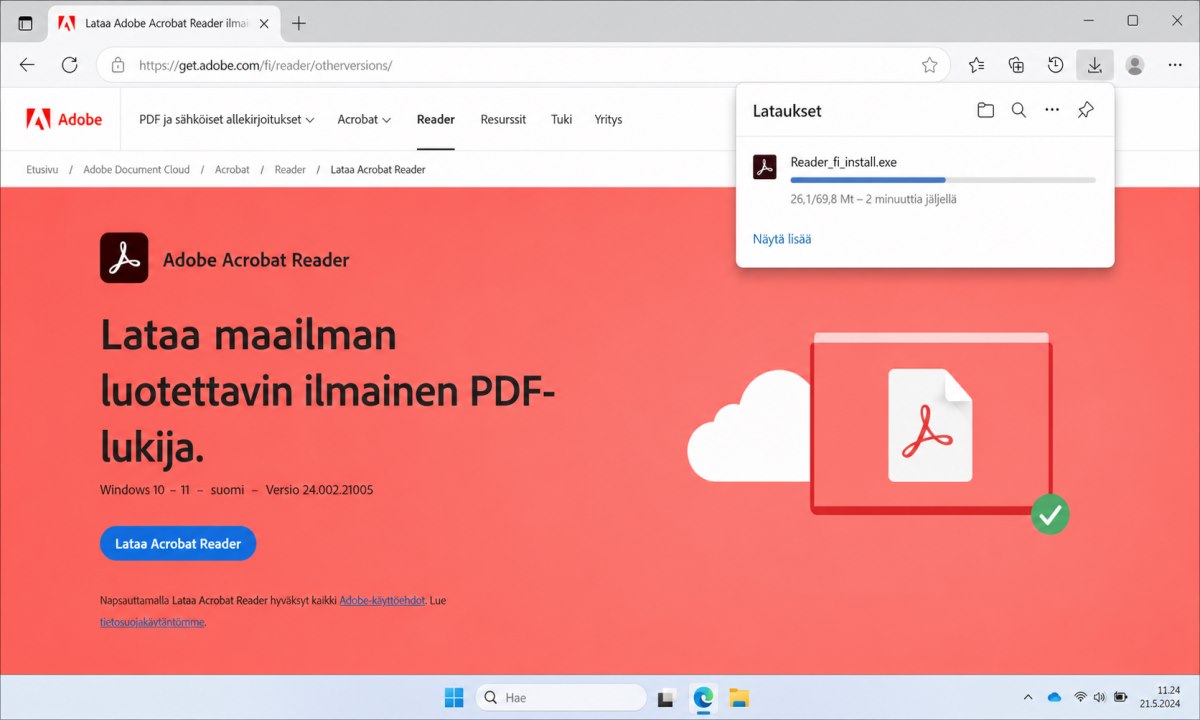This screenshot has height=720, width=1200.
Task: Open the Tuki navigation item
Action: [x=561, y=119]
